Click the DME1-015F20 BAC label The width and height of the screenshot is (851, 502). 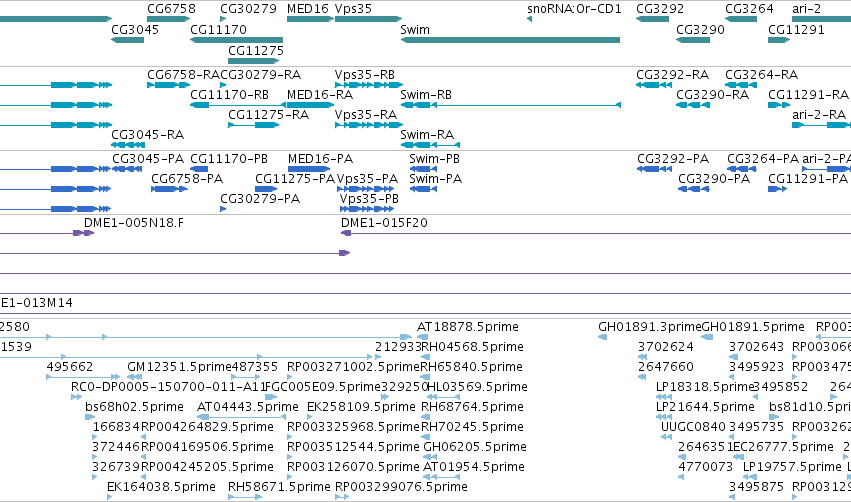click(384, 223)
